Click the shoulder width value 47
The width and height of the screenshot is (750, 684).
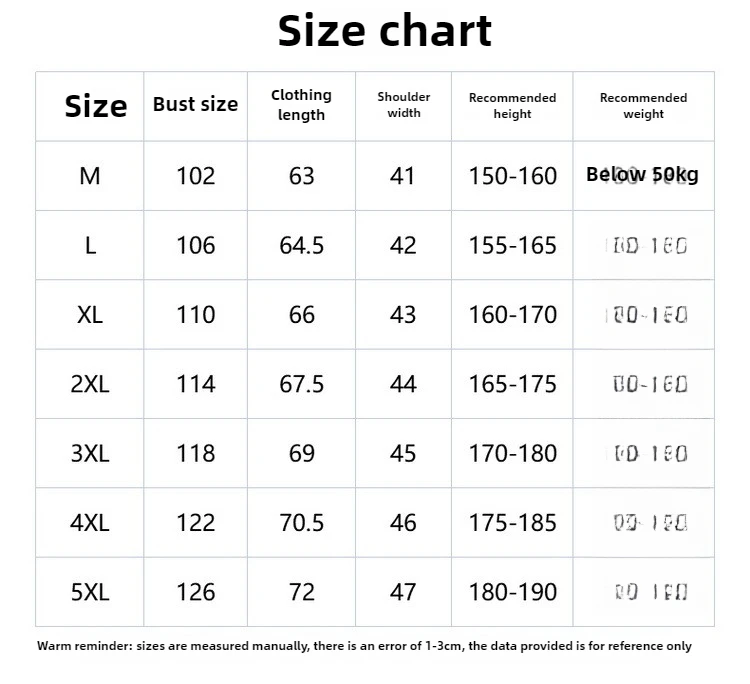403,592
